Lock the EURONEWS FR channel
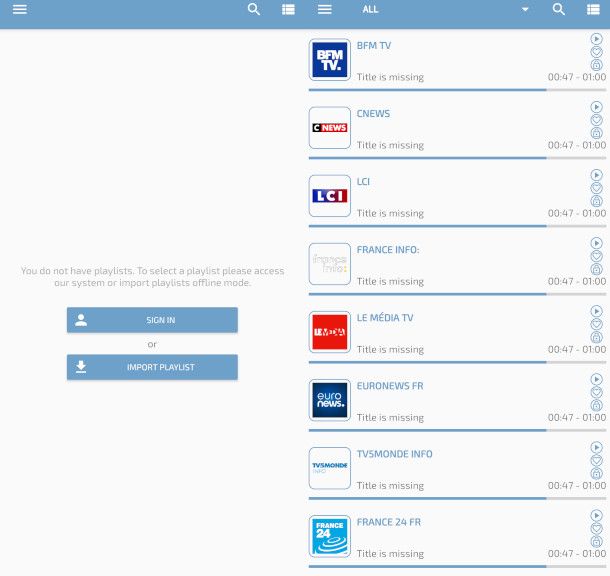 click(596, 405)
